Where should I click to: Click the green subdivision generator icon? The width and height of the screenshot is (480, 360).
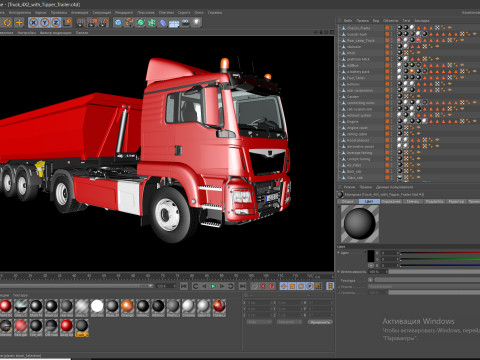click(x=141, y=23)
